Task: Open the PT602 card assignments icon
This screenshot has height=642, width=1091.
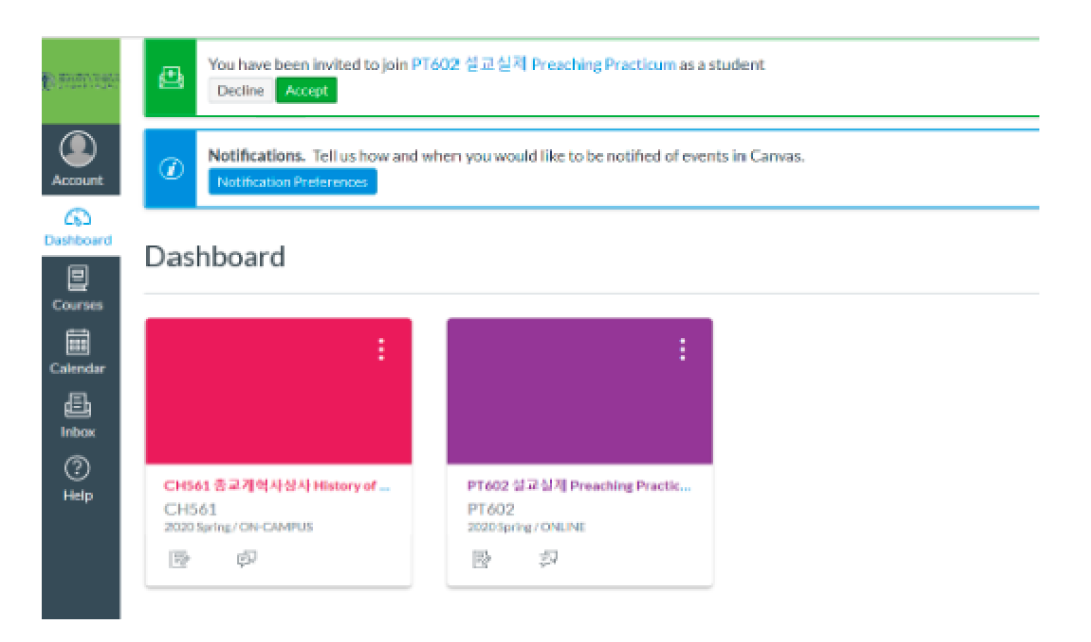Action: (482, 559)
